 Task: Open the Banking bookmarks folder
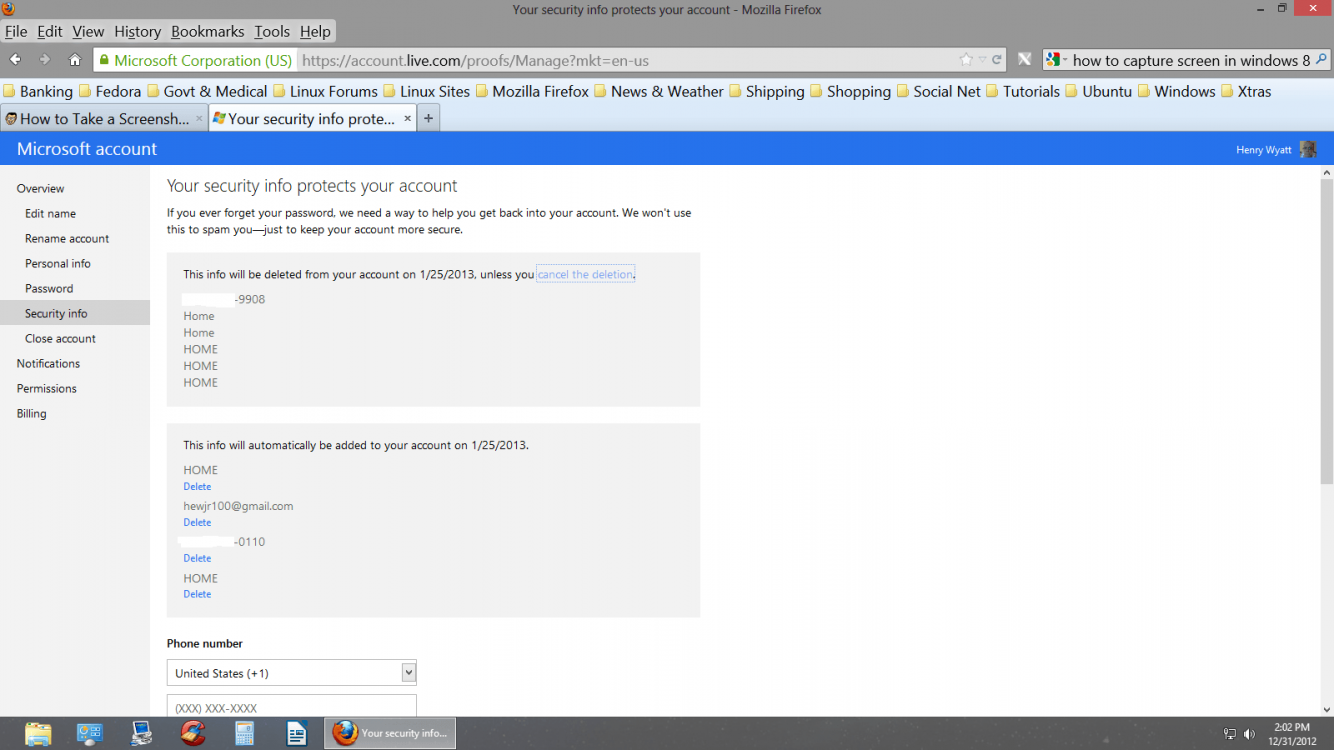pos(38,91)
